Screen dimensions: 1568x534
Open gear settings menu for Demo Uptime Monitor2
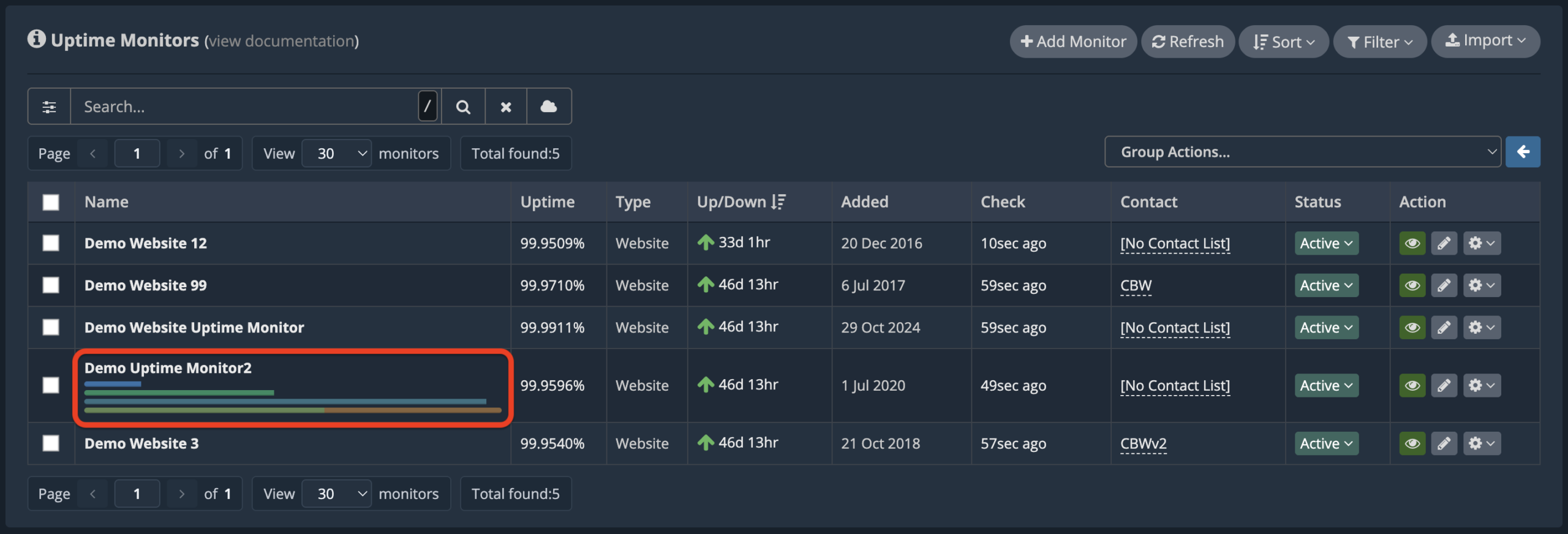(1482, 385)
